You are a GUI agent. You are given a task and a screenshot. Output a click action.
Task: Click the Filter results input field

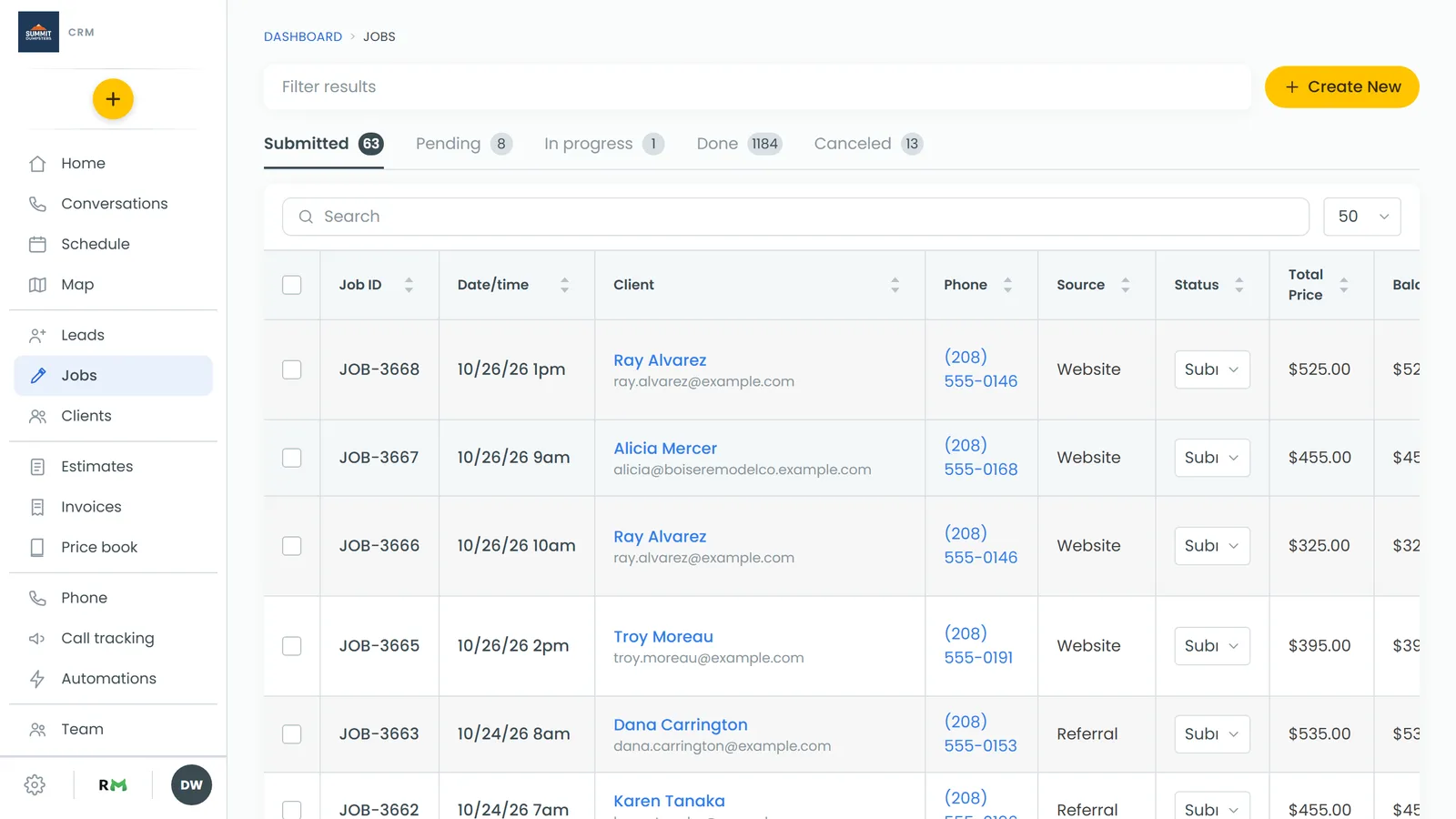pos(757,87)
